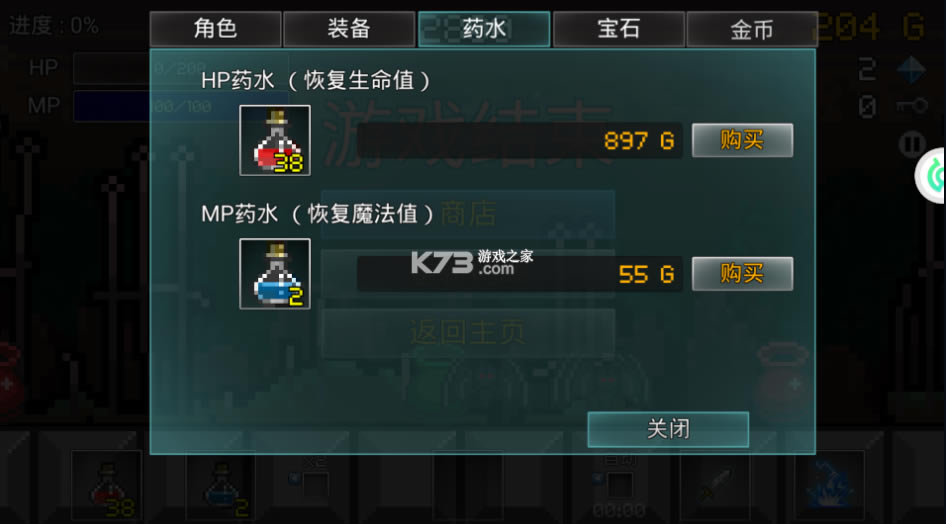Use MP potion in bottom quick slot
Image resolution: width=946 pixels, height=524 pixels.
(x=221, y=486)
